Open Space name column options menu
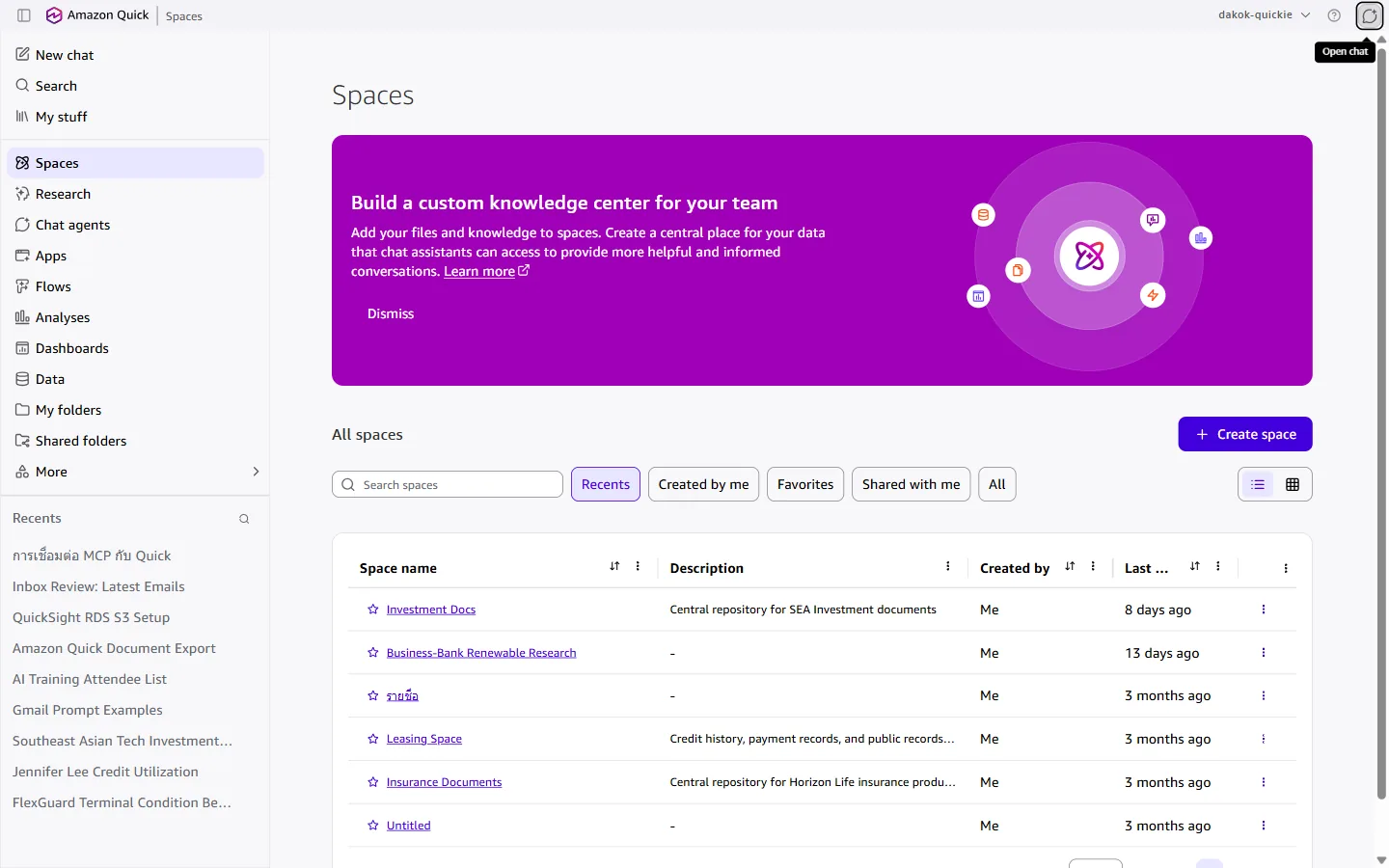This screenshot has width=1389, height=868. 638,567
